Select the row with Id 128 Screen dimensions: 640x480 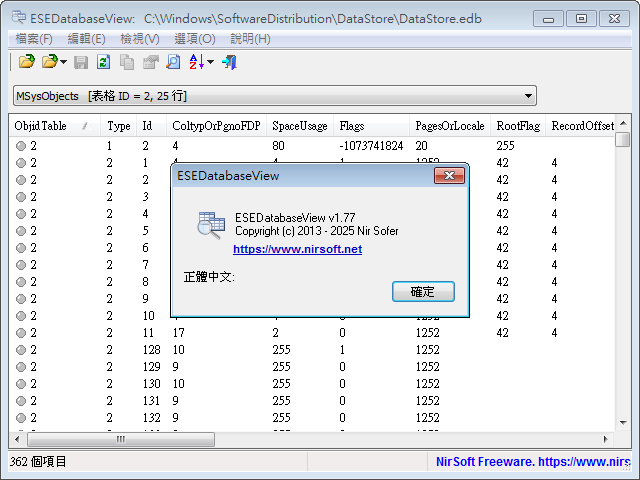pos(312,350)
